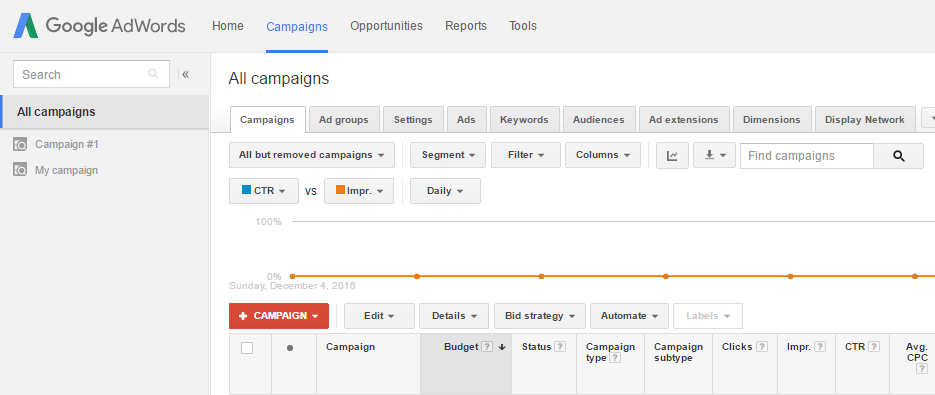Click the Clicks column help icon
935x395 pixels.
click(x=761, y=347)
